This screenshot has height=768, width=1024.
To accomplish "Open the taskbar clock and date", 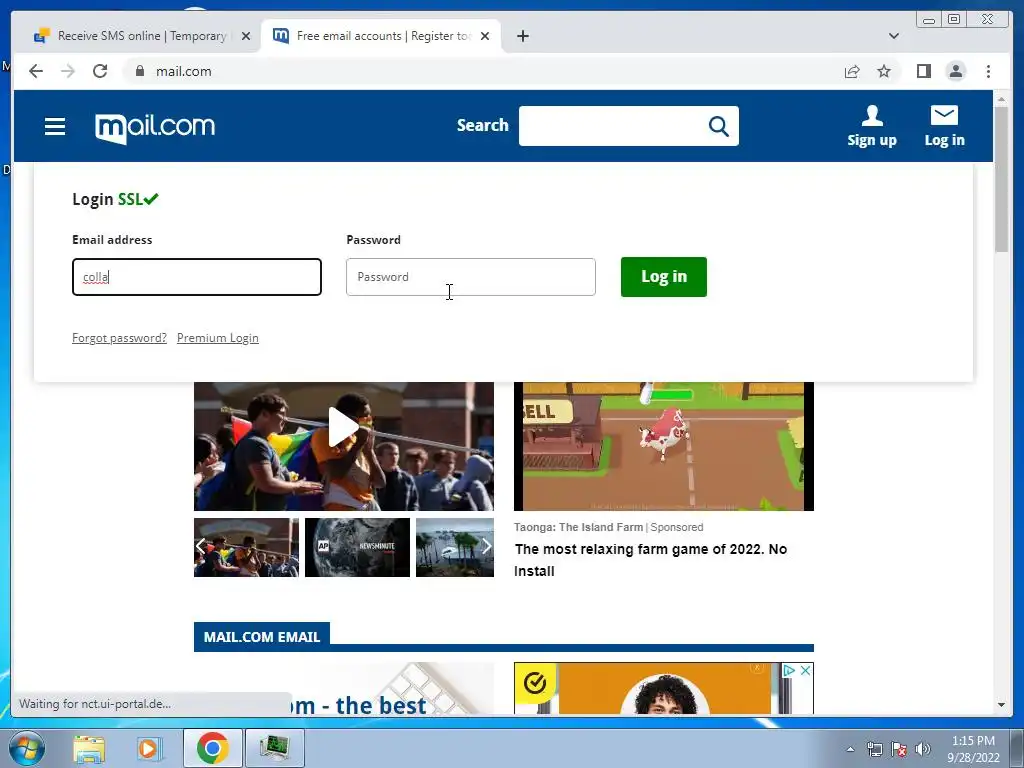I will tap(973, 749).
